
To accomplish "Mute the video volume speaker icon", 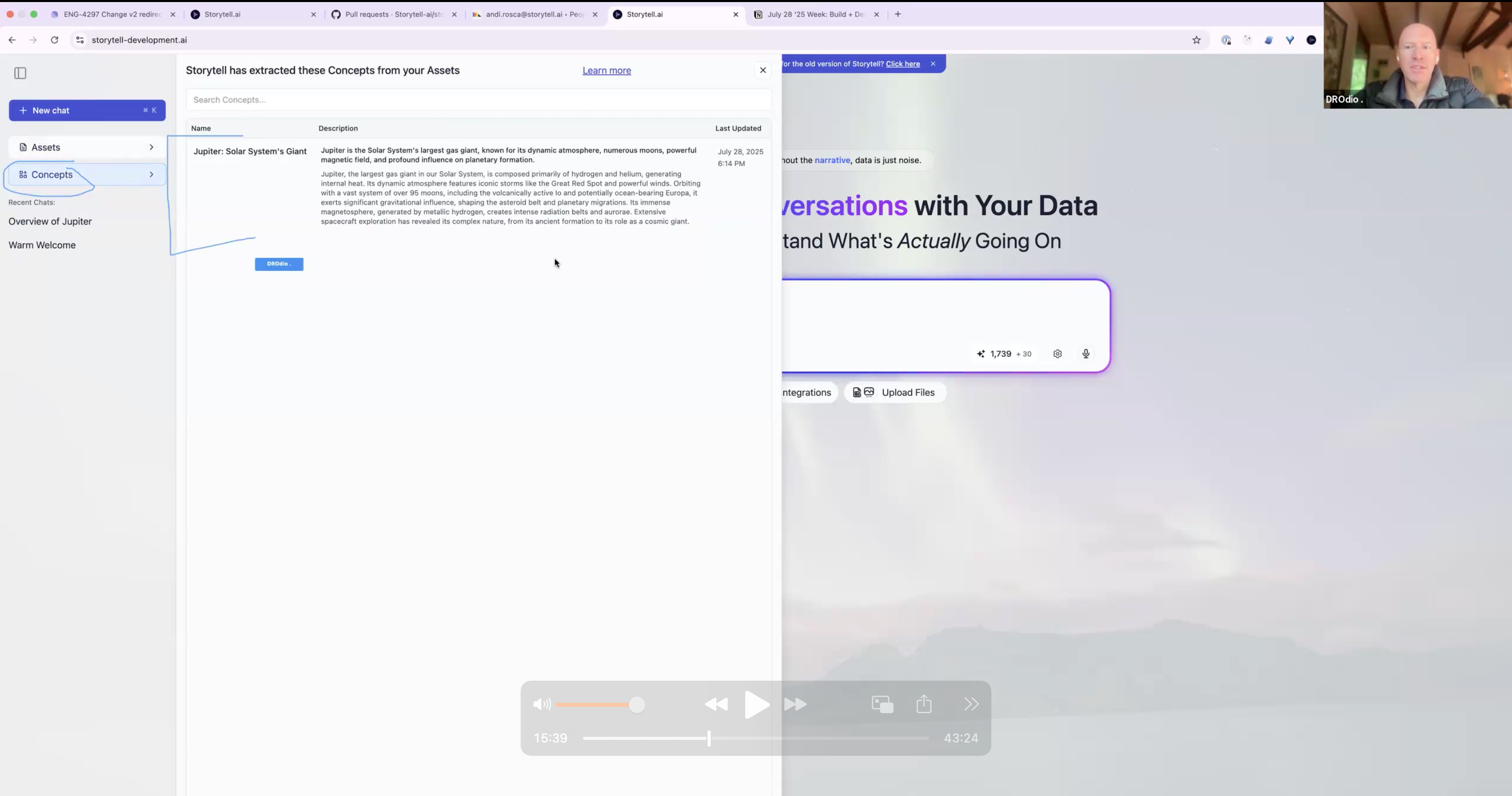I will [x=542, y=704].
